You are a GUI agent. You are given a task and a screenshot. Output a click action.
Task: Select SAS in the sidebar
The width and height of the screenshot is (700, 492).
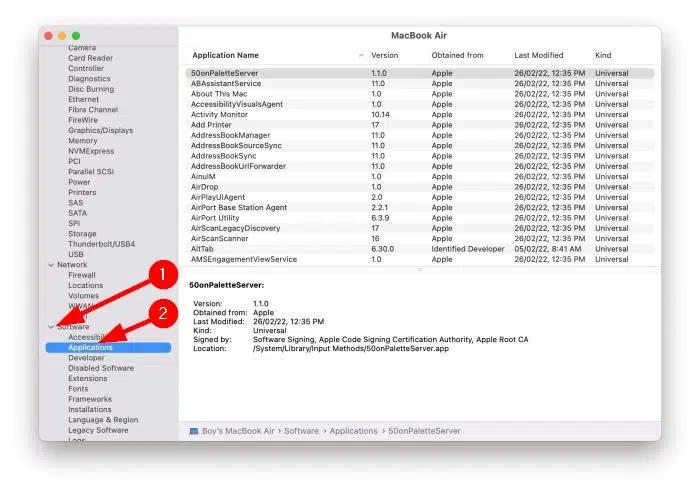tap(75, 203)
